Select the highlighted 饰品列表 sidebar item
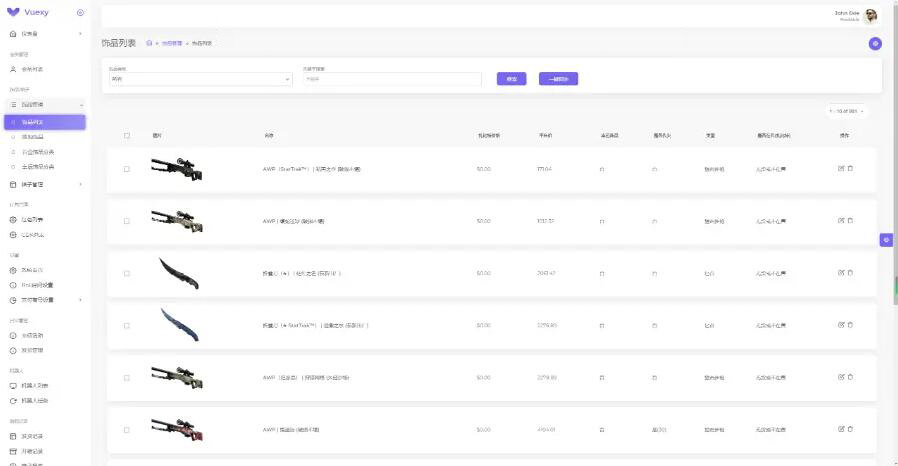 click(x=45, y=122)
